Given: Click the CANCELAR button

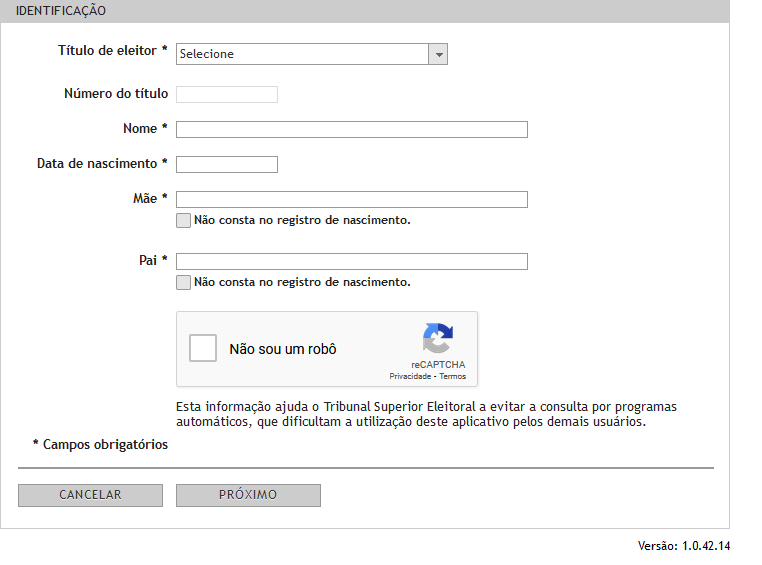Looking at the screenshot, I should (90, 495).
